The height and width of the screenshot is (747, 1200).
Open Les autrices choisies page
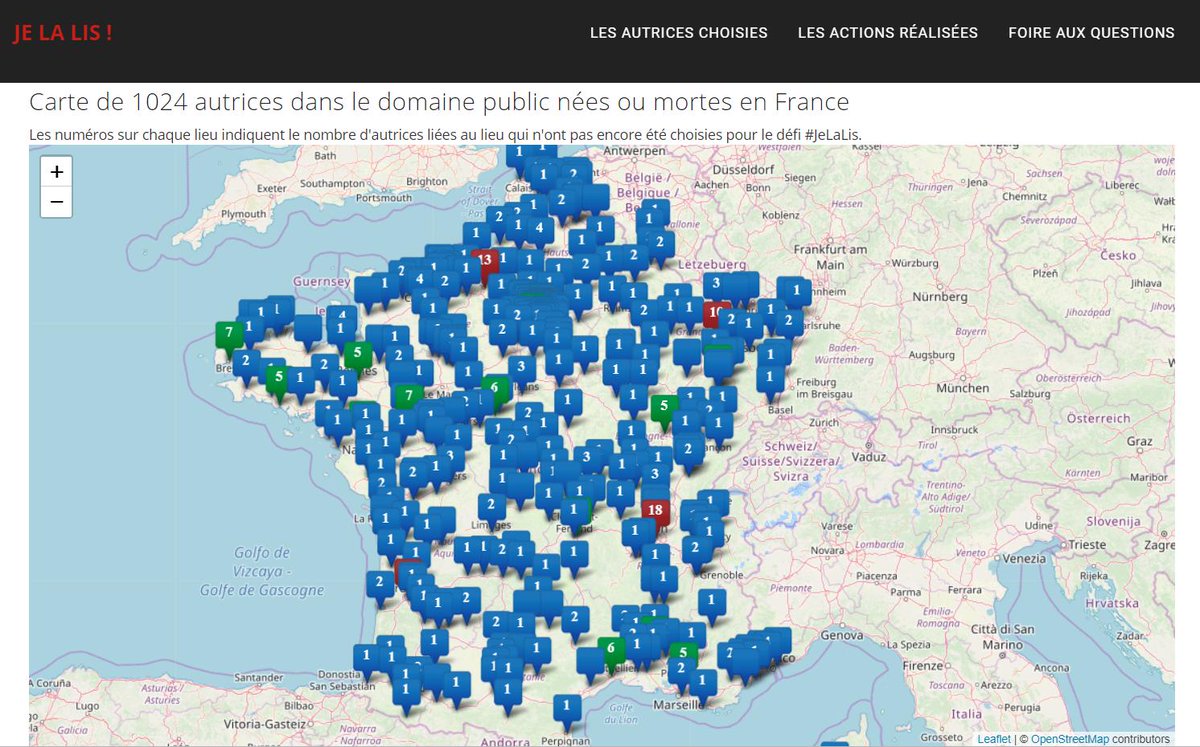[x=679, y=33]
